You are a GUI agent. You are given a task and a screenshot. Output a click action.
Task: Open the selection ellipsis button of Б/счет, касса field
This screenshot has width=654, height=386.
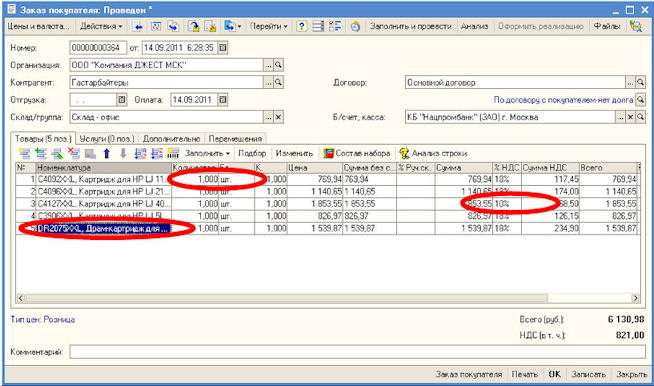point(621,117)
